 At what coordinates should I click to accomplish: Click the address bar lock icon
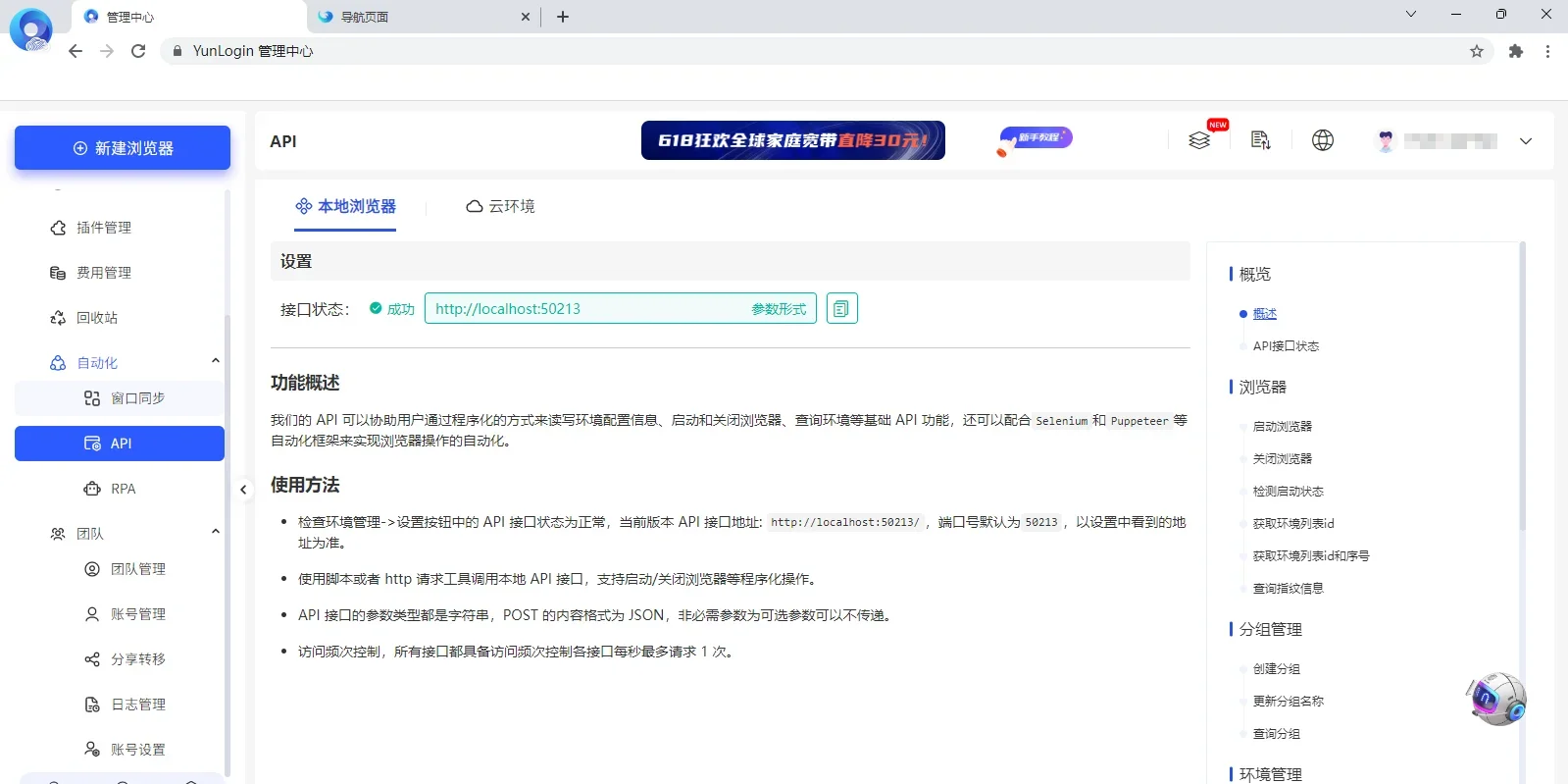click(177, 51)
